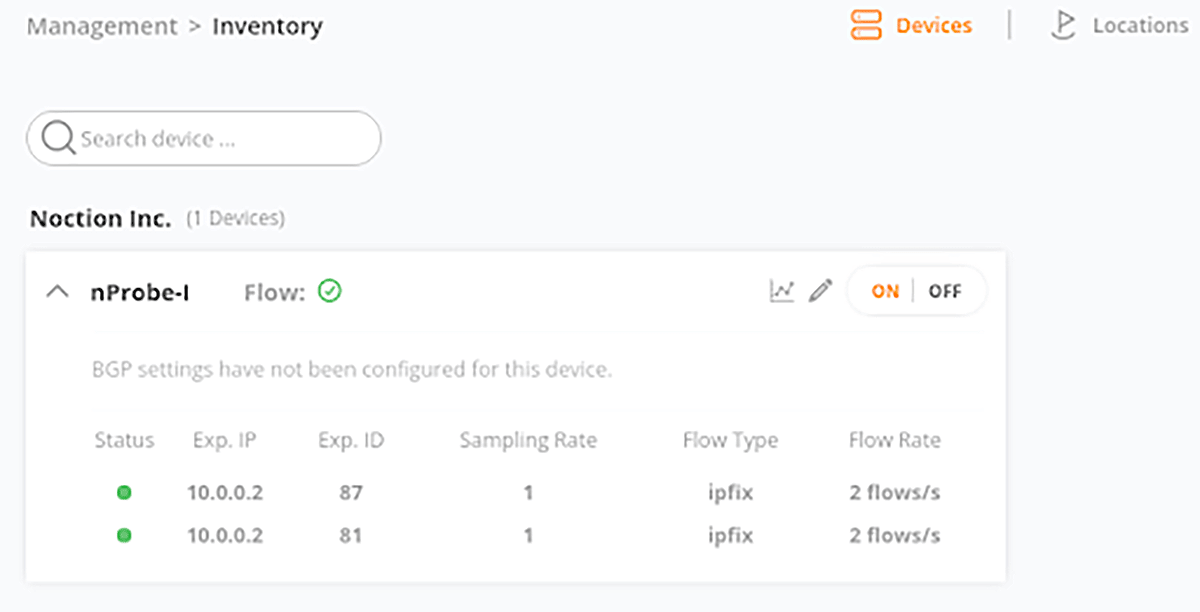Switch the nProbe-I device to ON

[x=885, y=291]
